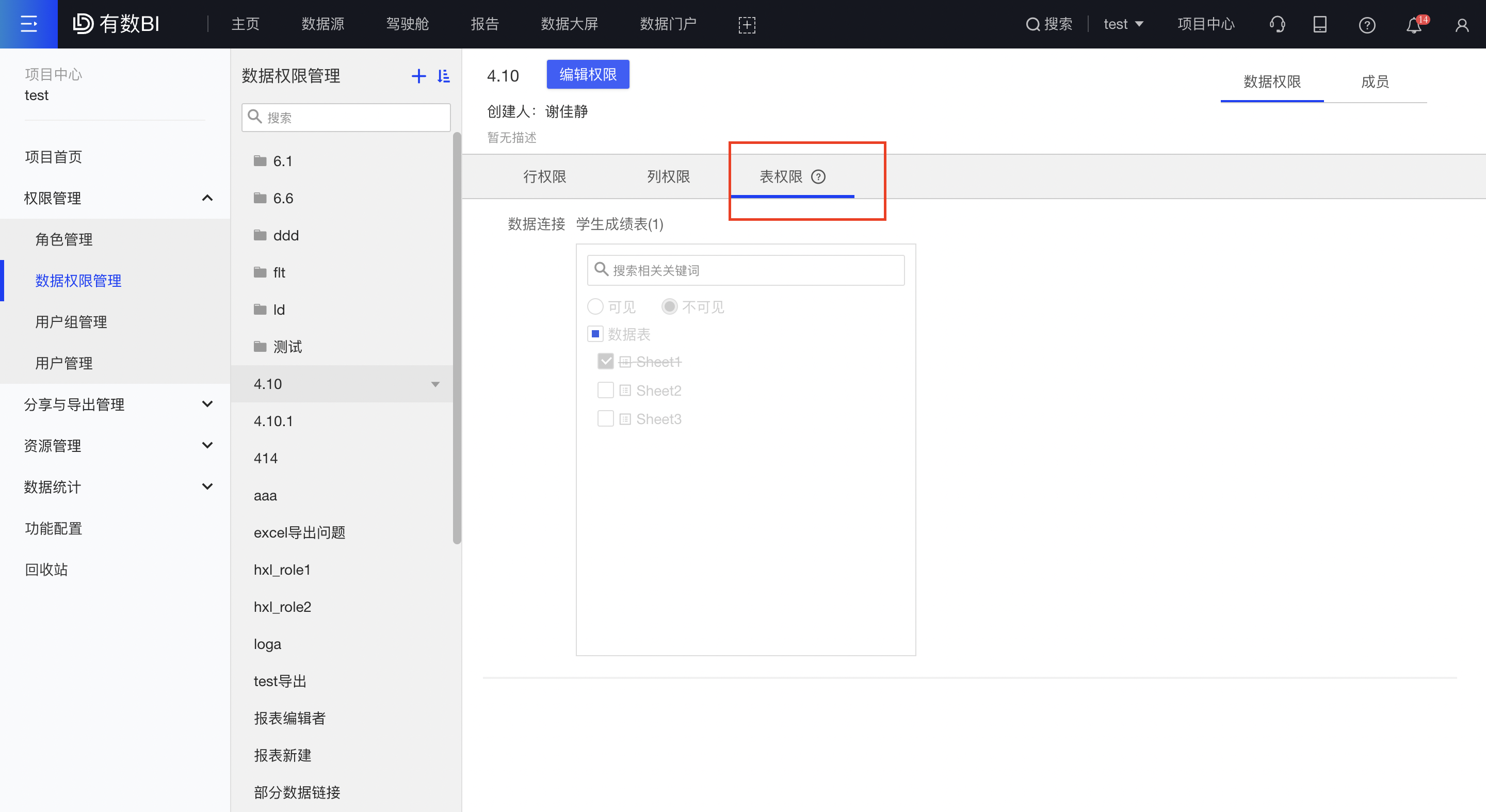Click the help icon beside 表权限 tab
Screen dimensions: 1486x812
point(818,176)
